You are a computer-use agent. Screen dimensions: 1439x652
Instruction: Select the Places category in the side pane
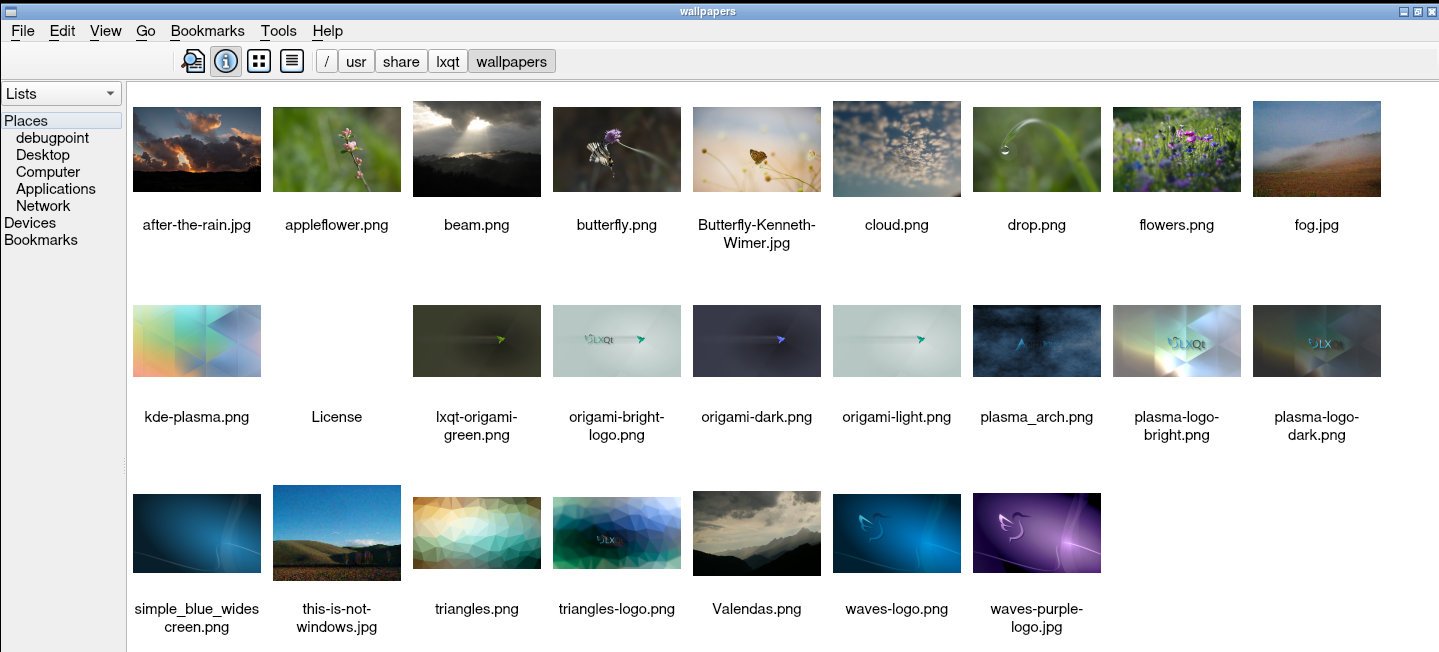pyautogui.click(x=26, y=121)
